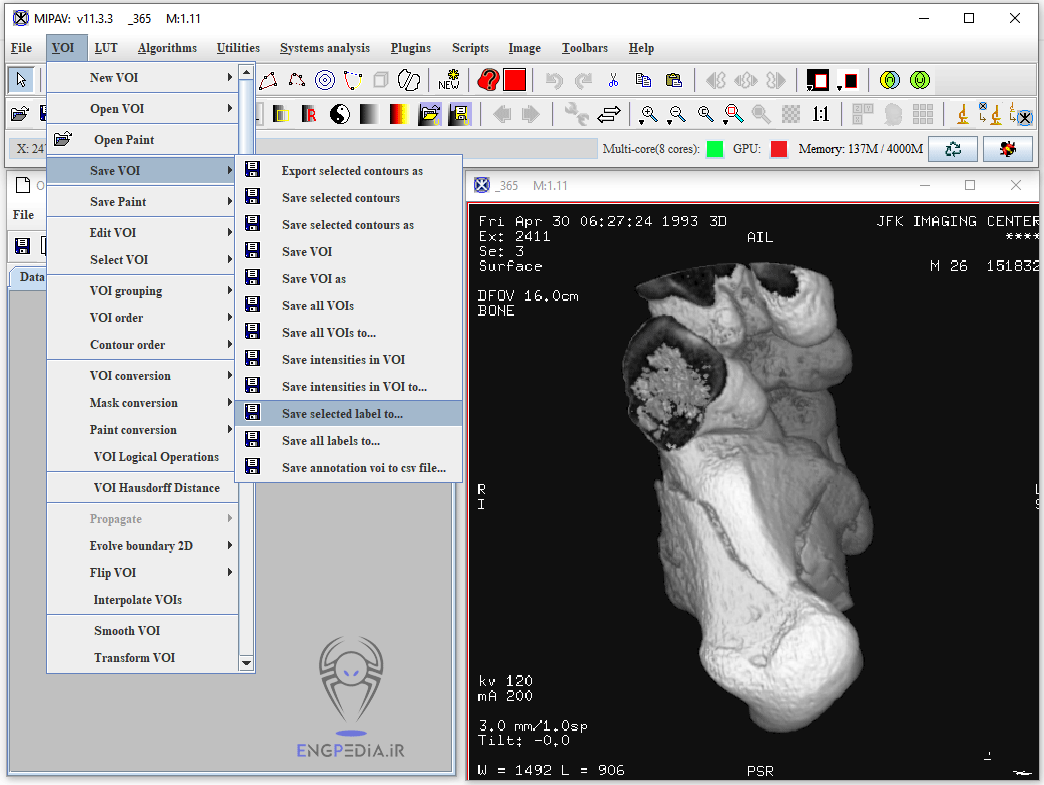
Task: Expand the Contour order submenu
Action: click(x=142, y=345)
